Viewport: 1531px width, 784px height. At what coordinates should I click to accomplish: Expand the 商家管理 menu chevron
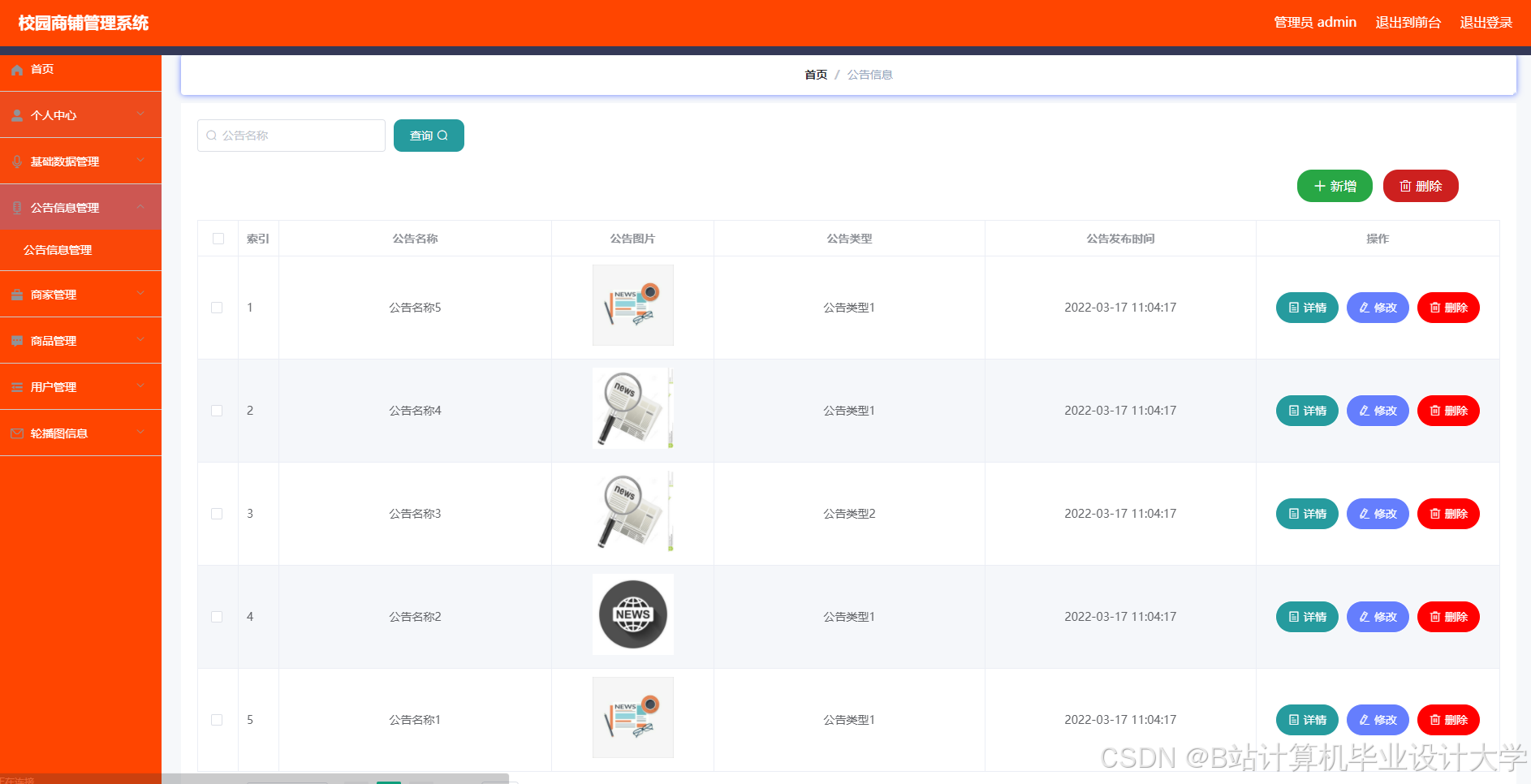click(x=140, y=294)
